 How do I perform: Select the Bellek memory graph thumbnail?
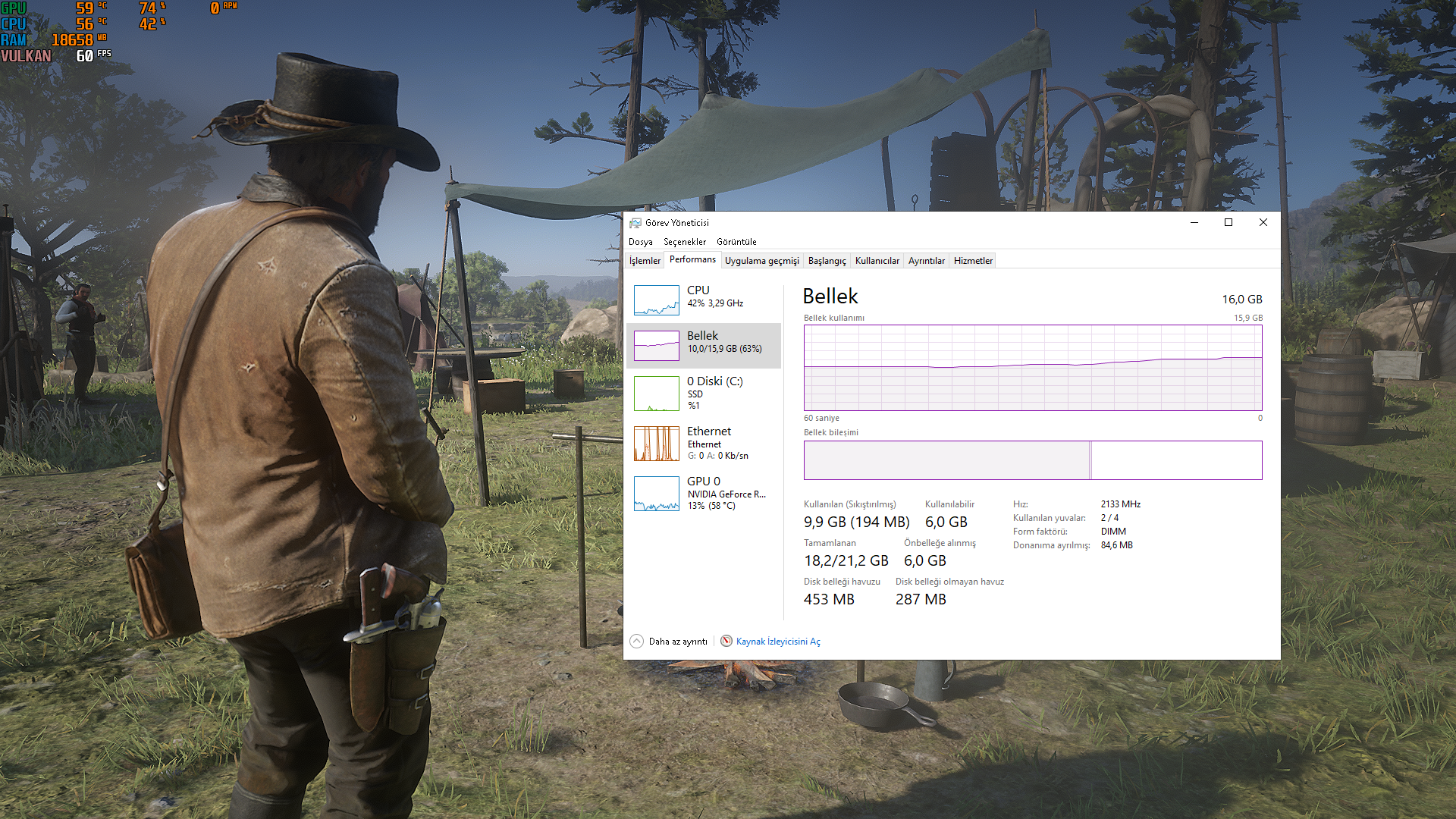[x=656, y=346]
